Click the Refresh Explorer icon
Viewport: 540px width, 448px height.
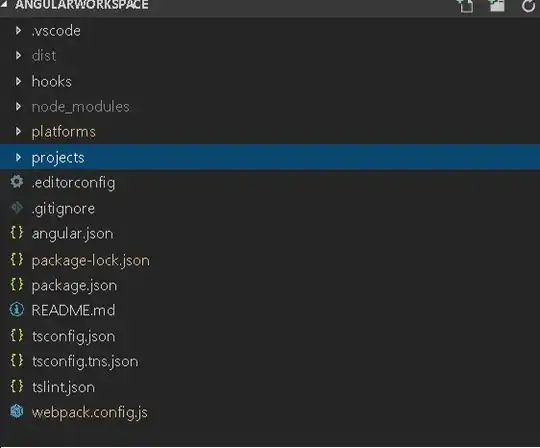(x=528, y=6)
